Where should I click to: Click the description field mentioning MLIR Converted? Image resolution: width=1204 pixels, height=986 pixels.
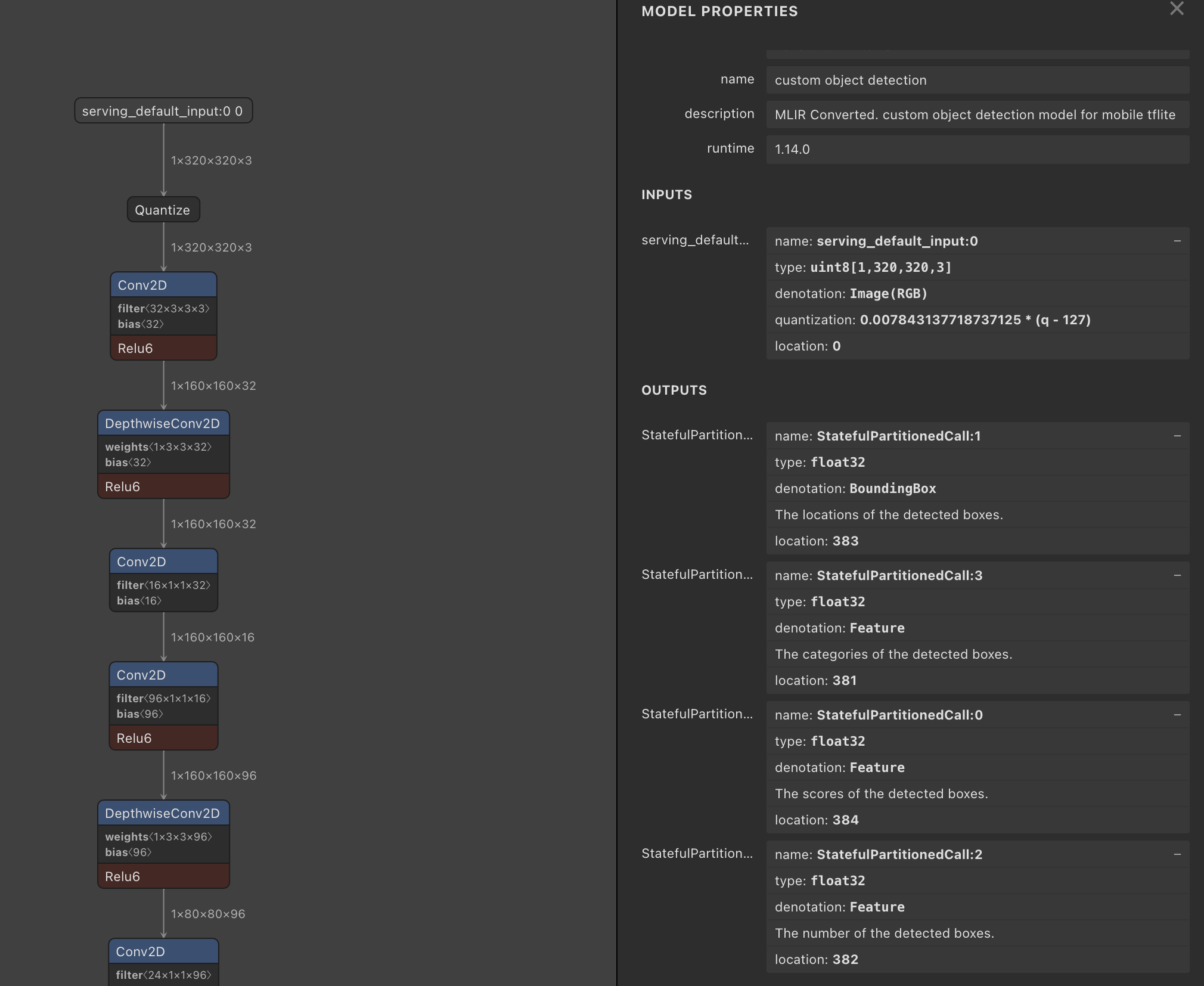pyautogui.click(x=976, y=114)
